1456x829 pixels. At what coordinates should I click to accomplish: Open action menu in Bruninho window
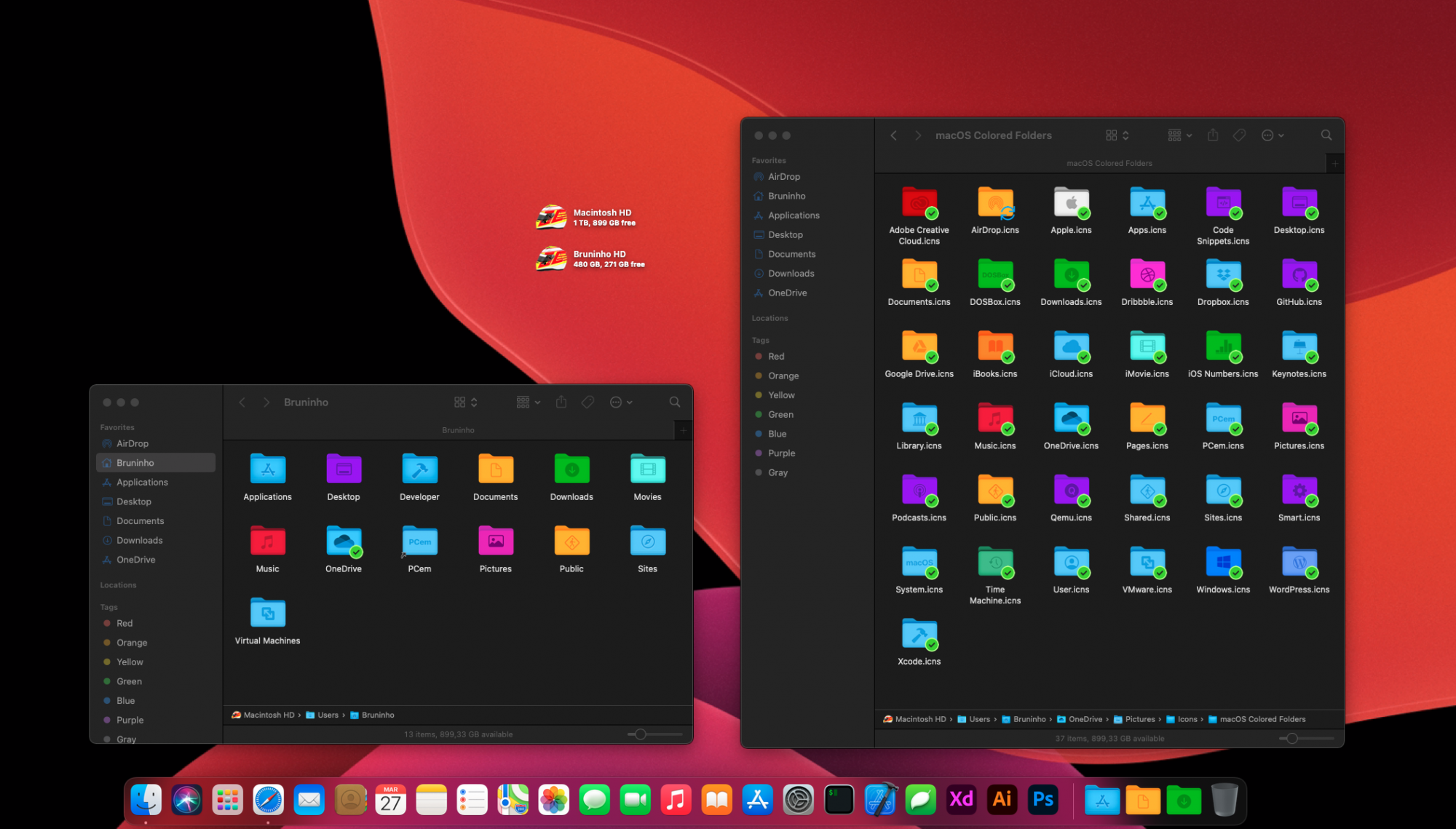[x=621, y=402]
